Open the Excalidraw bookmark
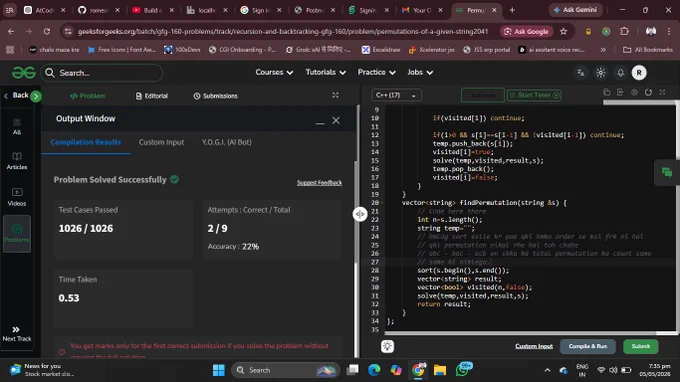 (x=381, y=50)
